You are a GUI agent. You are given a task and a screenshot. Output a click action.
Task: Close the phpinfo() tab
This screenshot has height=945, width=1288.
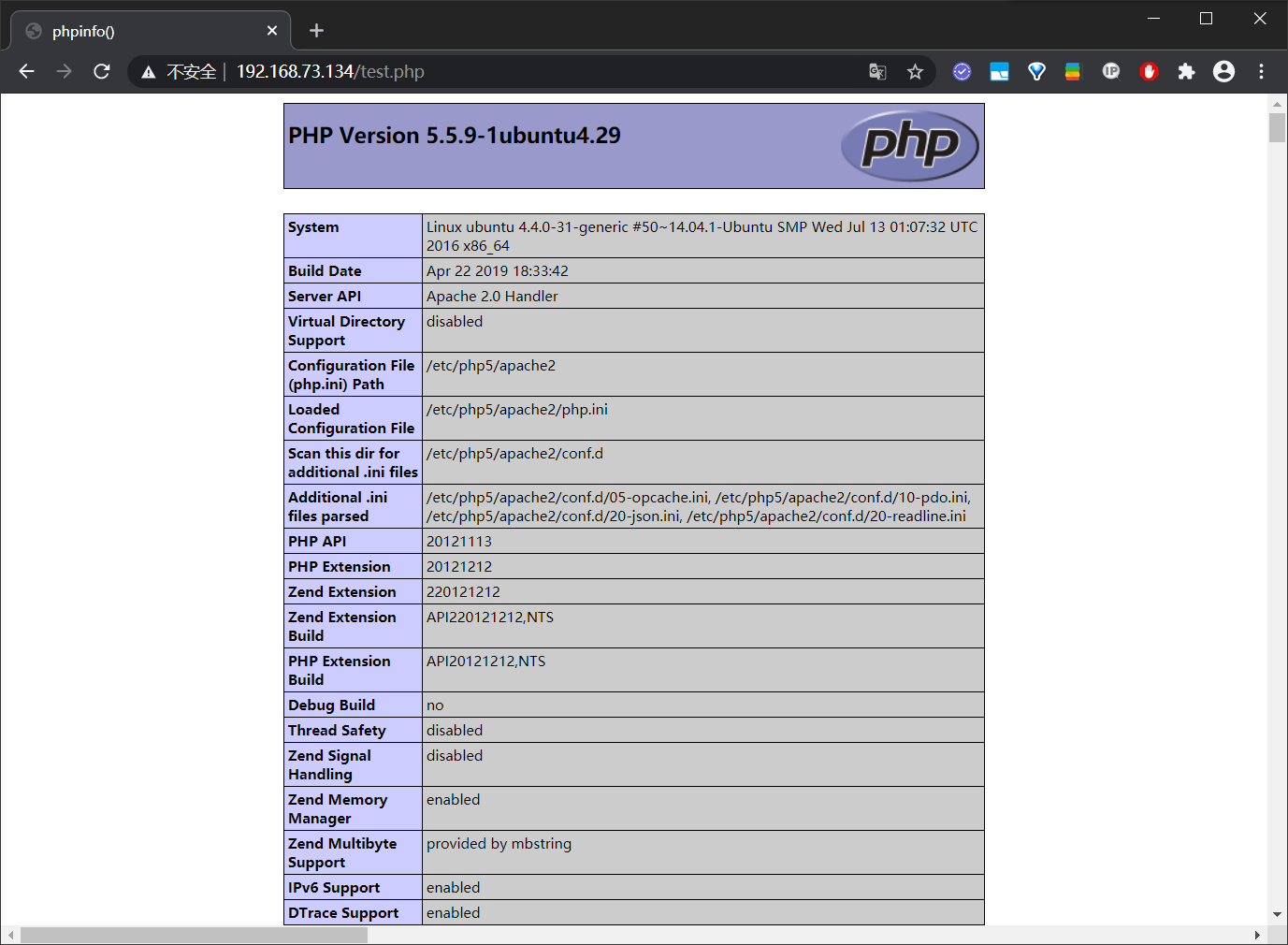[x=271, y=31]
